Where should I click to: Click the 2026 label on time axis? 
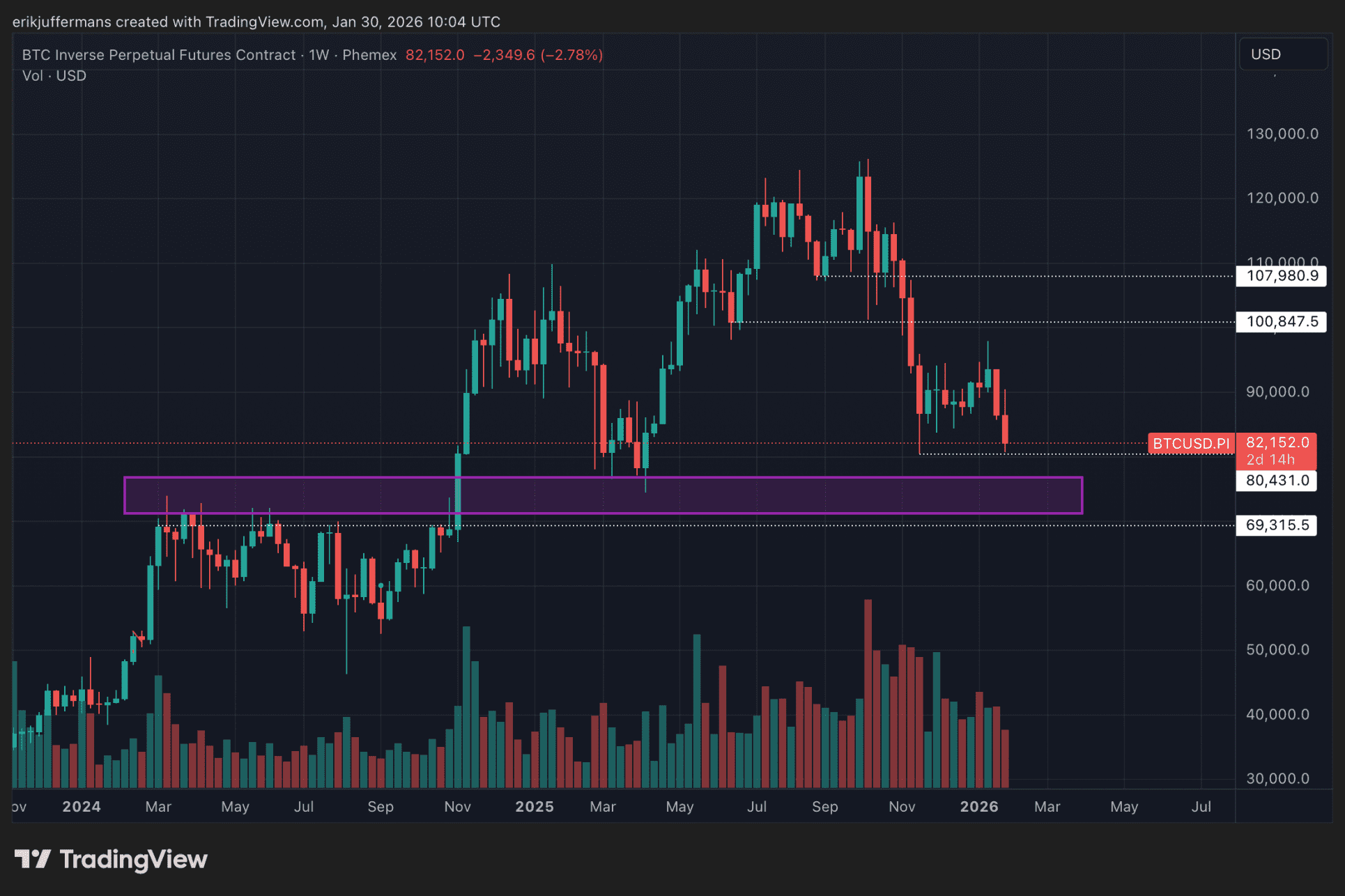(x=978, y=807)
